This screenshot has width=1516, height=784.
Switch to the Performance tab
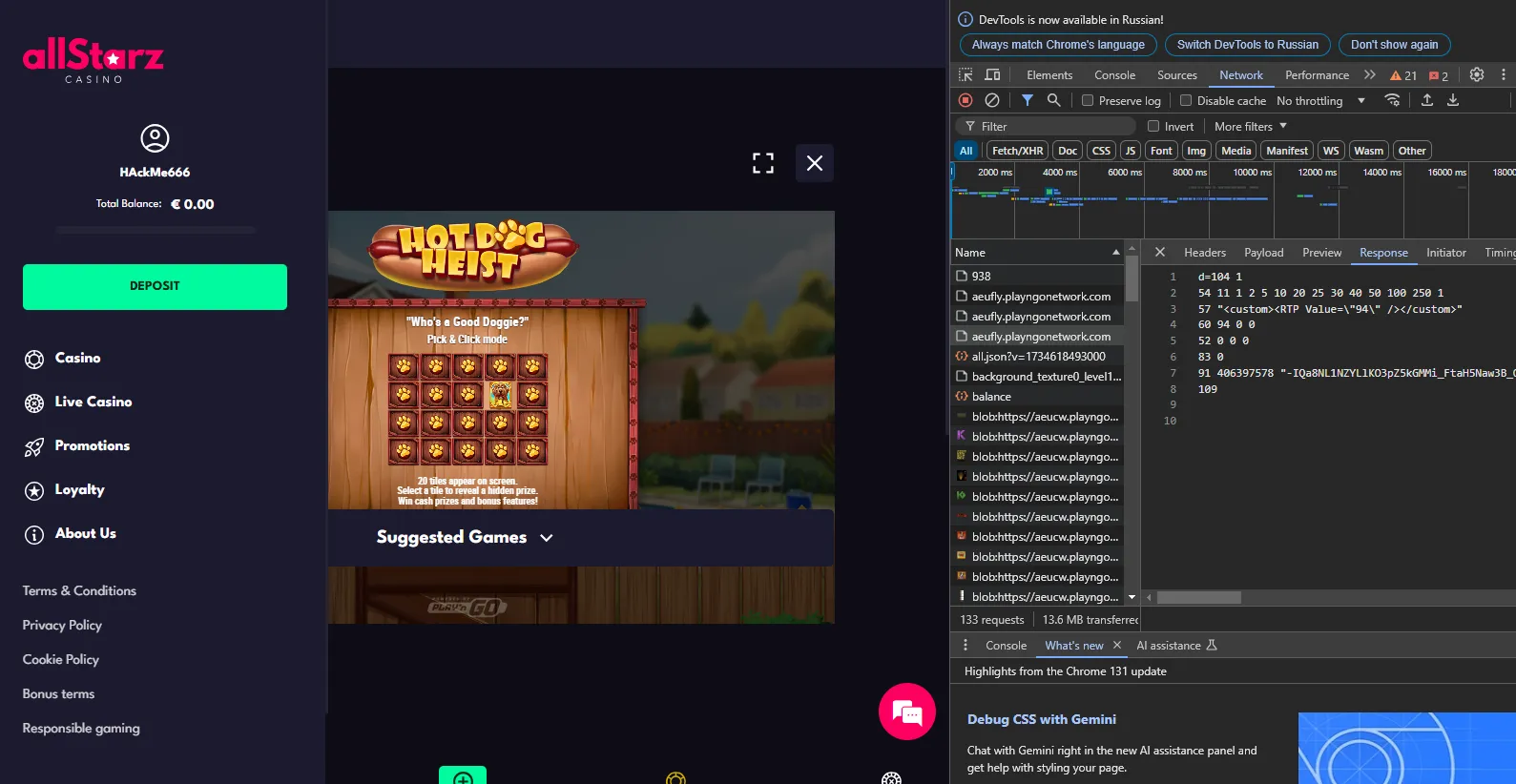tap(1317, 74)
